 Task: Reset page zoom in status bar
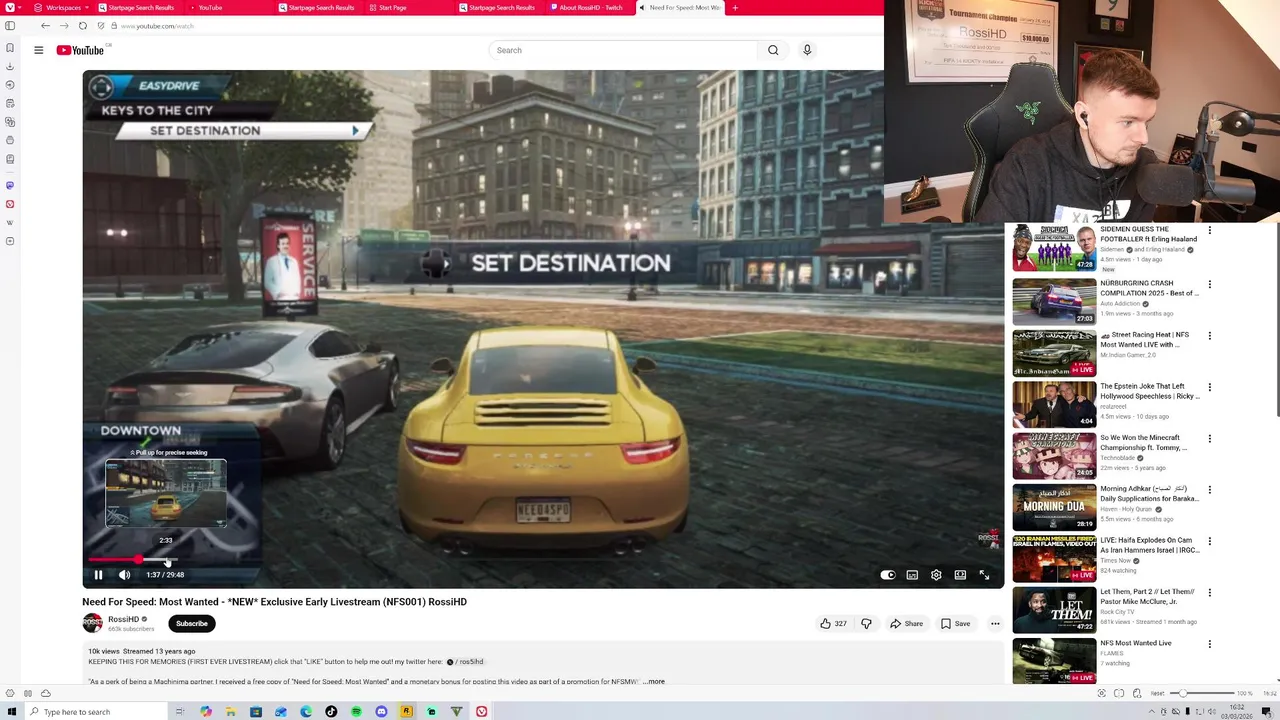tap(1157, 693)
